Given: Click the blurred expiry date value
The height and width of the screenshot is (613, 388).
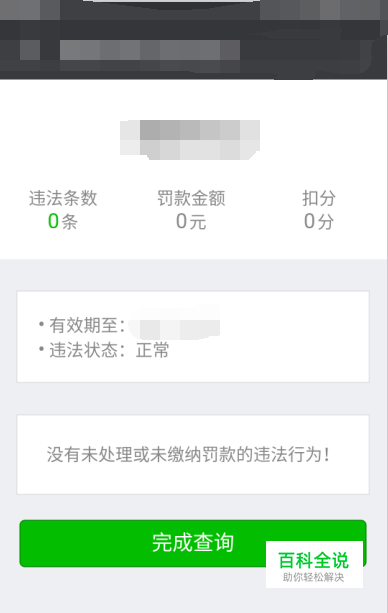Looking at the screenshot, I should (x=174, y=324).
